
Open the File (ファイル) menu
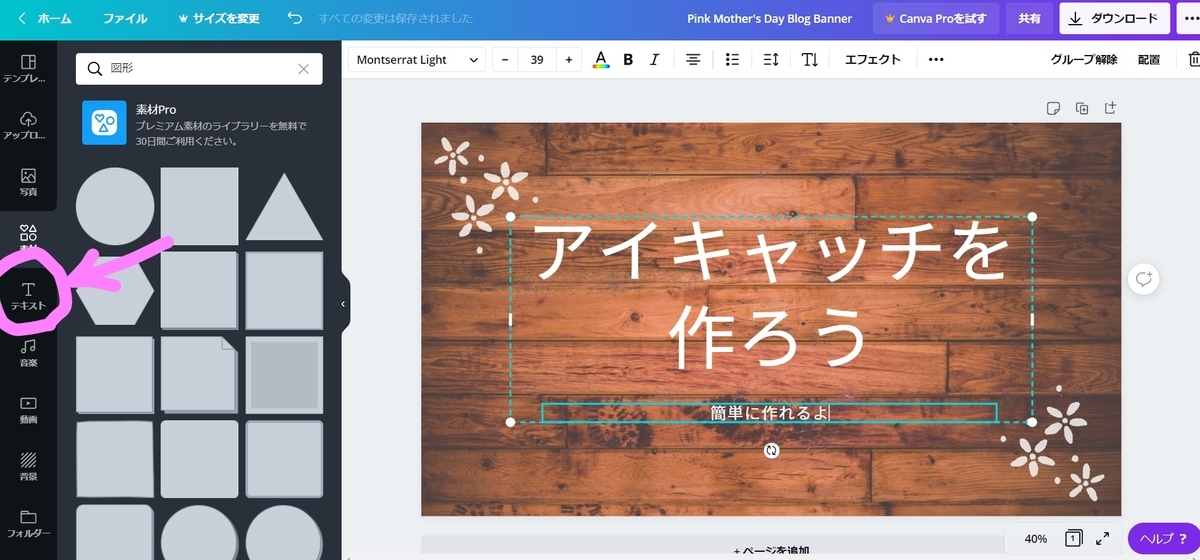tap(125, 18)
